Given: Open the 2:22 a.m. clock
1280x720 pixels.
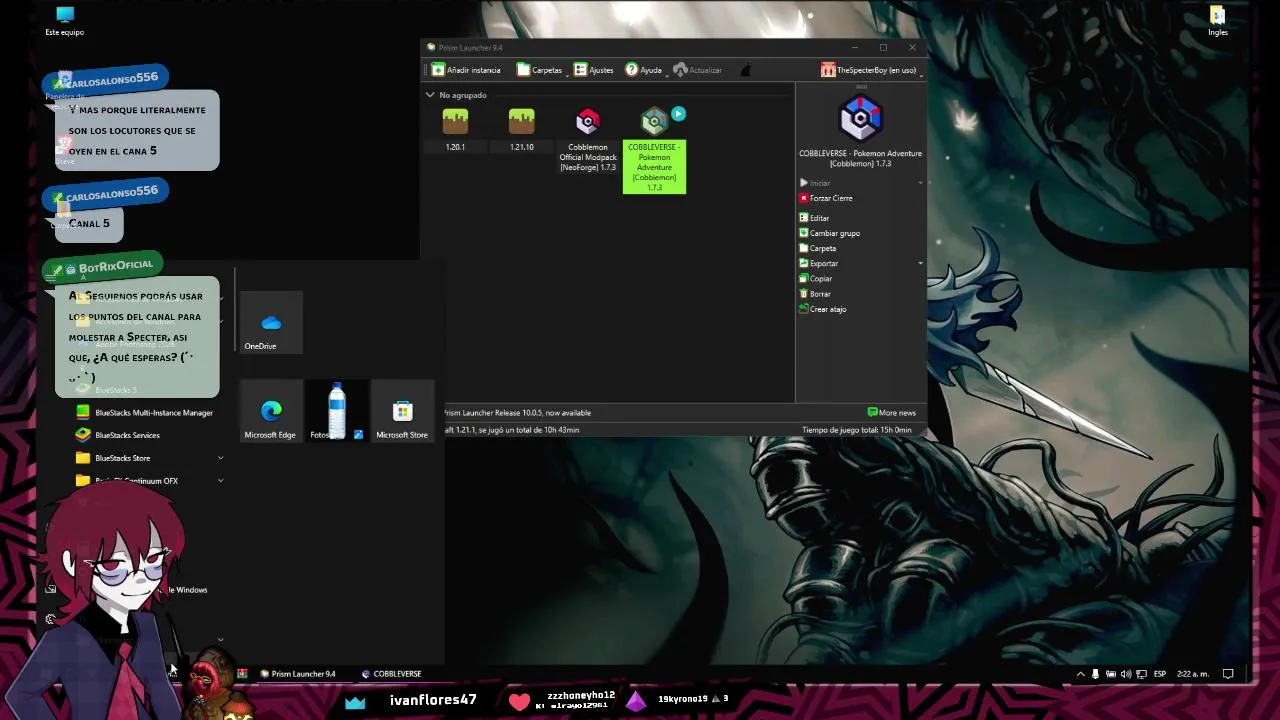Looking at the screenshot, I should click(x=1193, y=674).
